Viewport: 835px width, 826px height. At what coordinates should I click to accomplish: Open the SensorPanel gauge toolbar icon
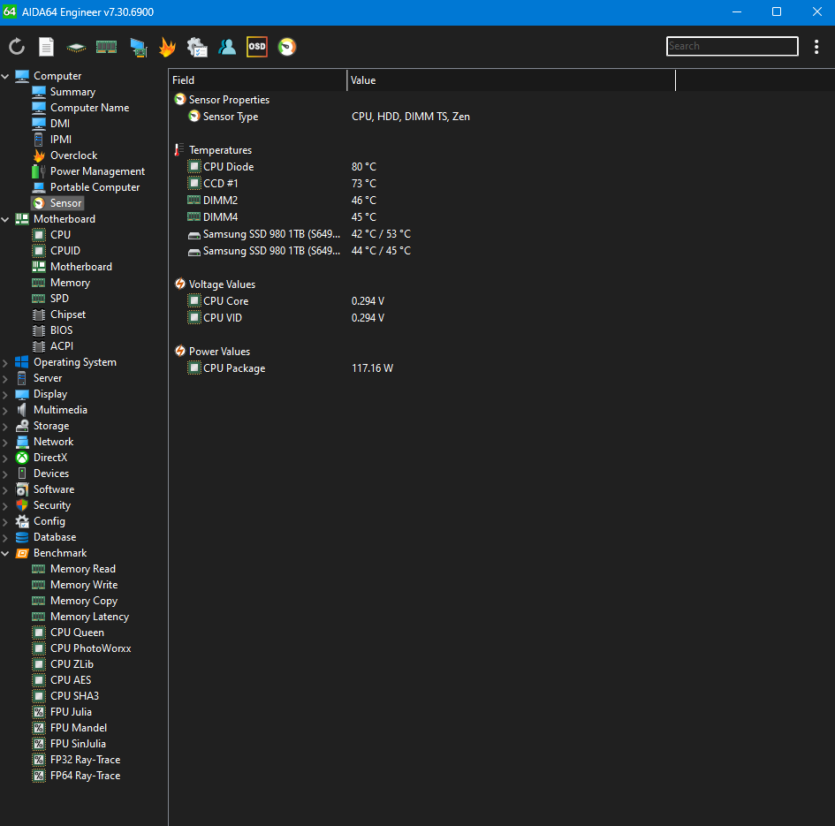[x=287, y=47]
